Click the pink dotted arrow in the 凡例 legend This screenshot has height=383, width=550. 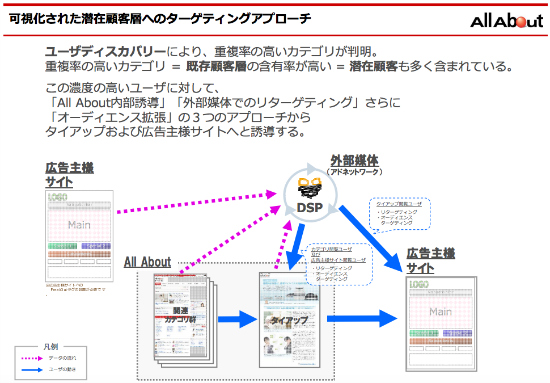click(32, 358)
